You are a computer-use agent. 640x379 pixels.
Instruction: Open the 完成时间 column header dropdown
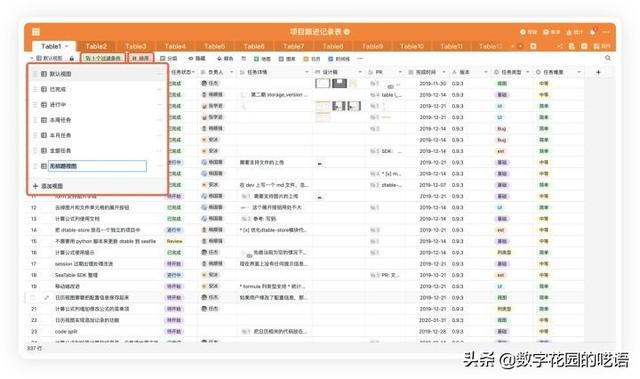pyautogui.click(x=444, y=72)
